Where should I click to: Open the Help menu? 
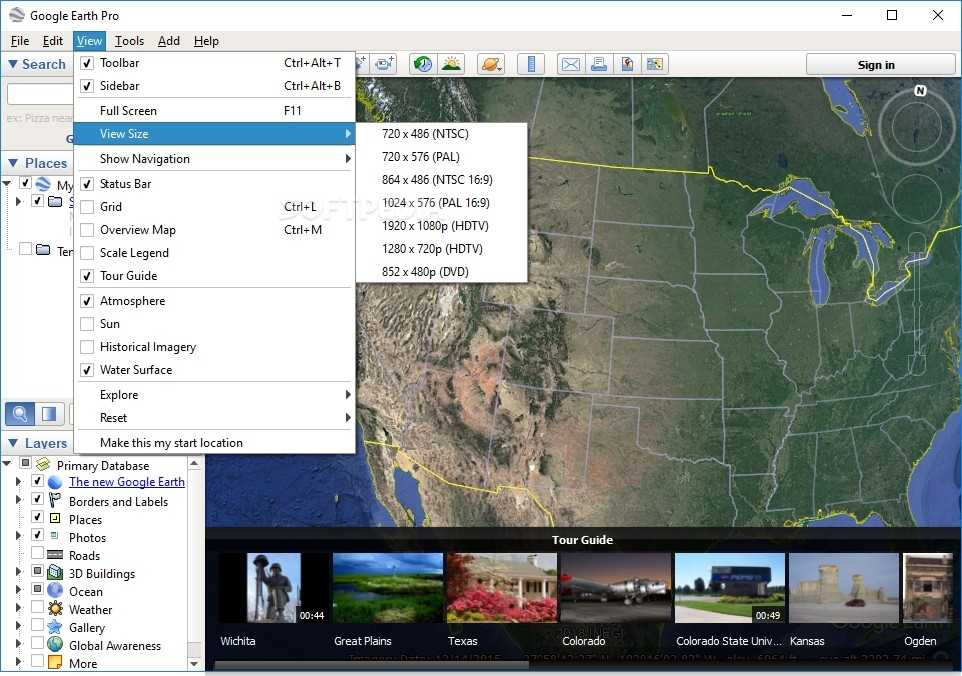click(206, 40)
